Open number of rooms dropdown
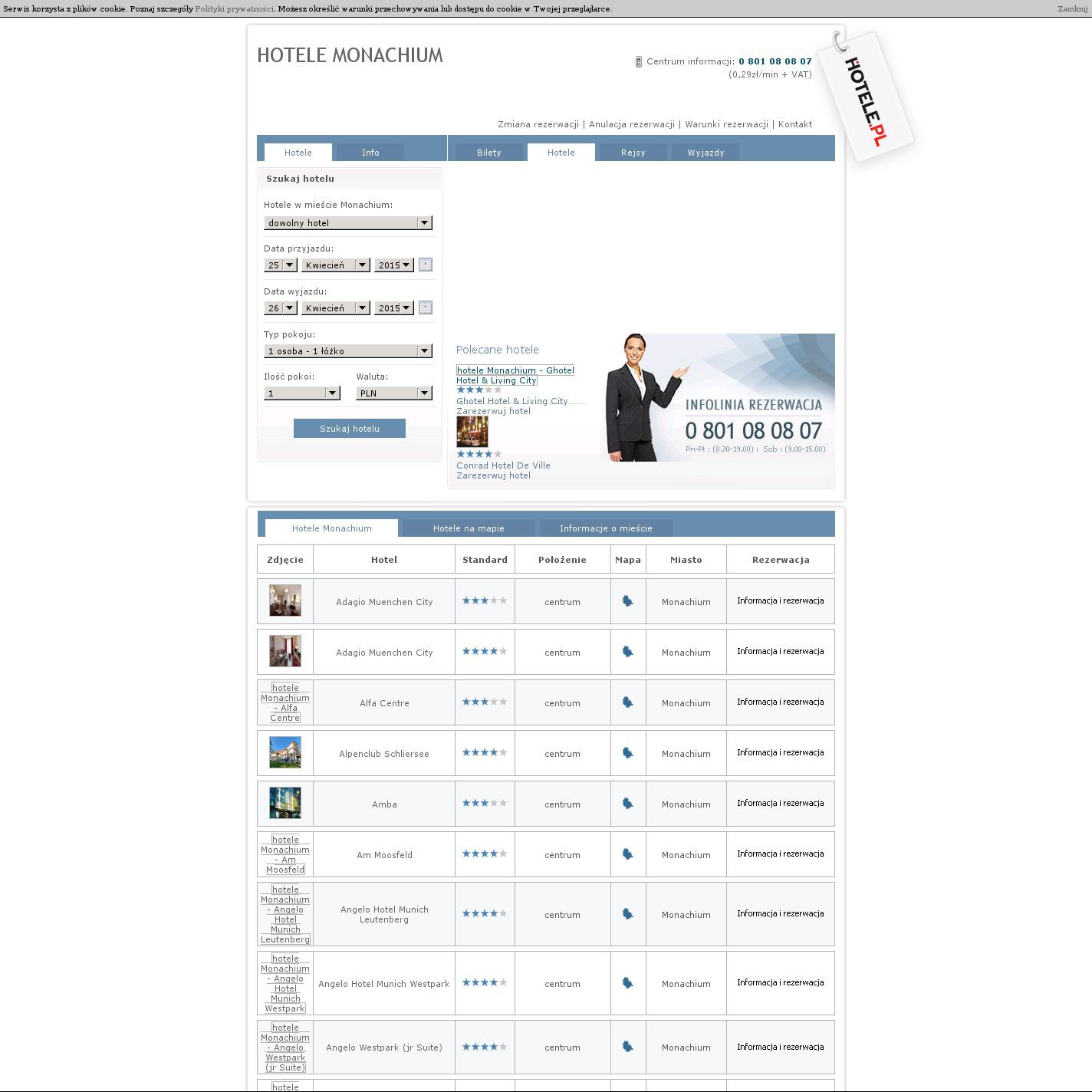 click(x=302, y=393)
